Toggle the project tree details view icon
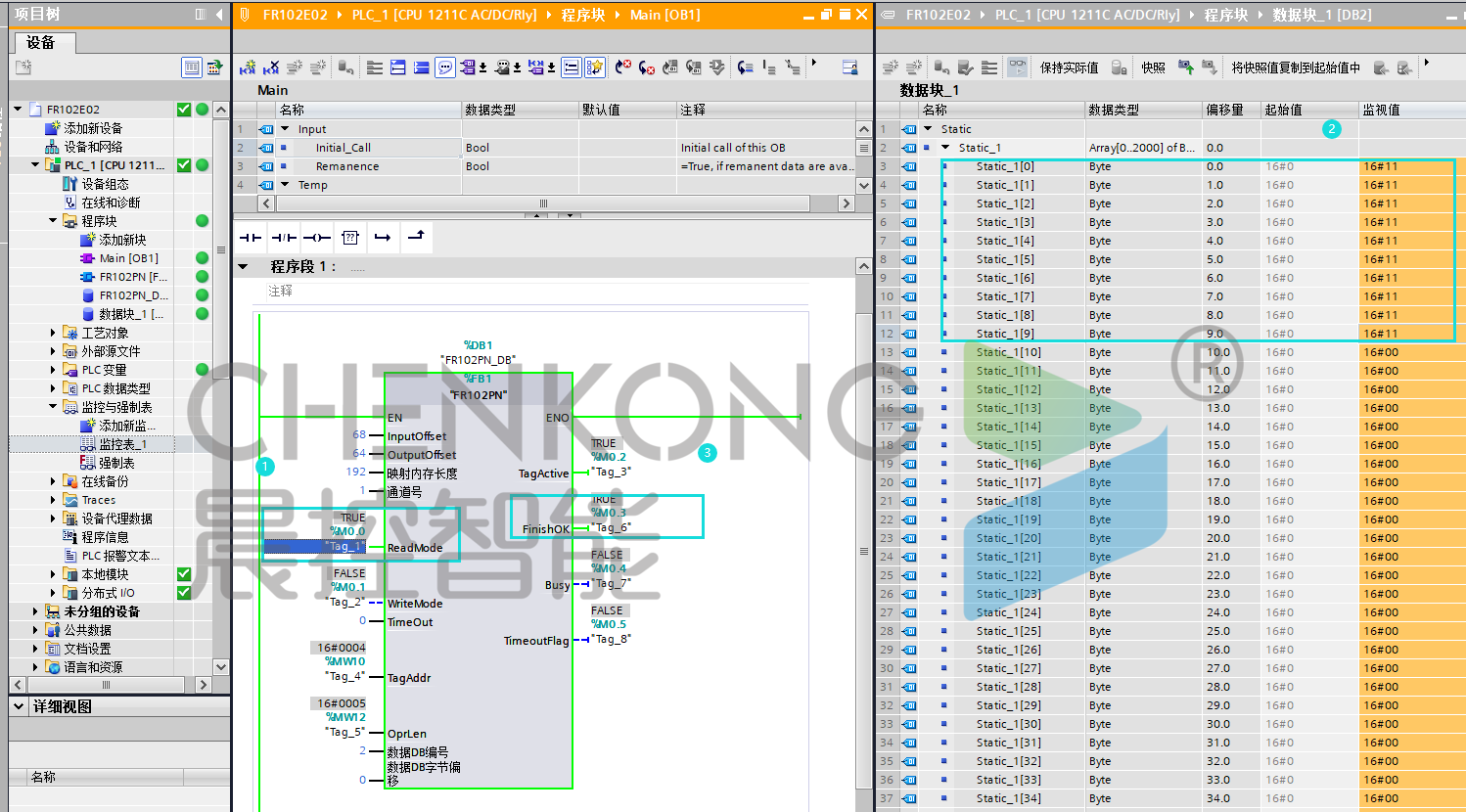1466x812 pixels. [192, 68]
